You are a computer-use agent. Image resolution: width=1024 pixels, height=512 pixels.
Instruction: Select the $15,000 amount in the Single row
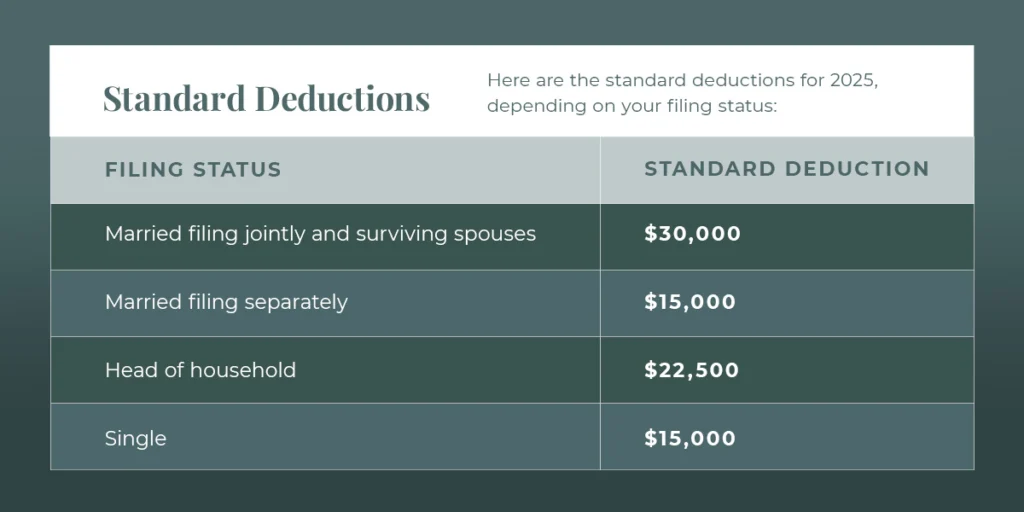[x=690, y=438]
